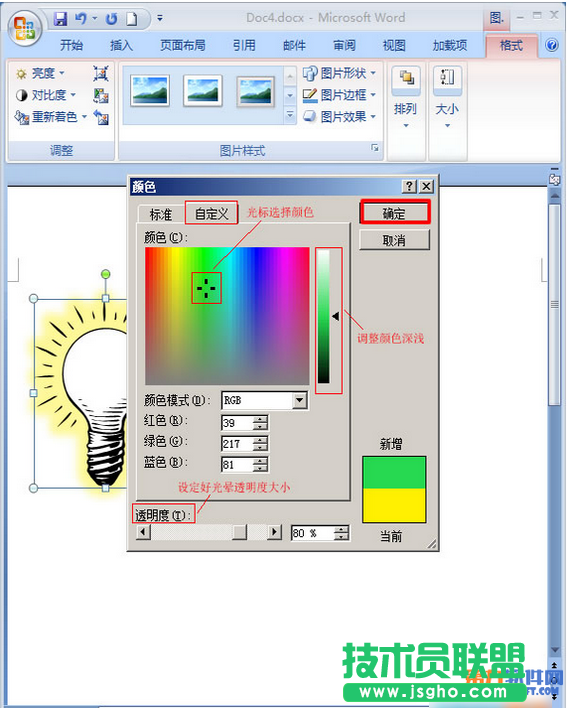Click 取消 to cancel the color dialog
The height and width of the screenshot is (708, 570).
point(394,240)
